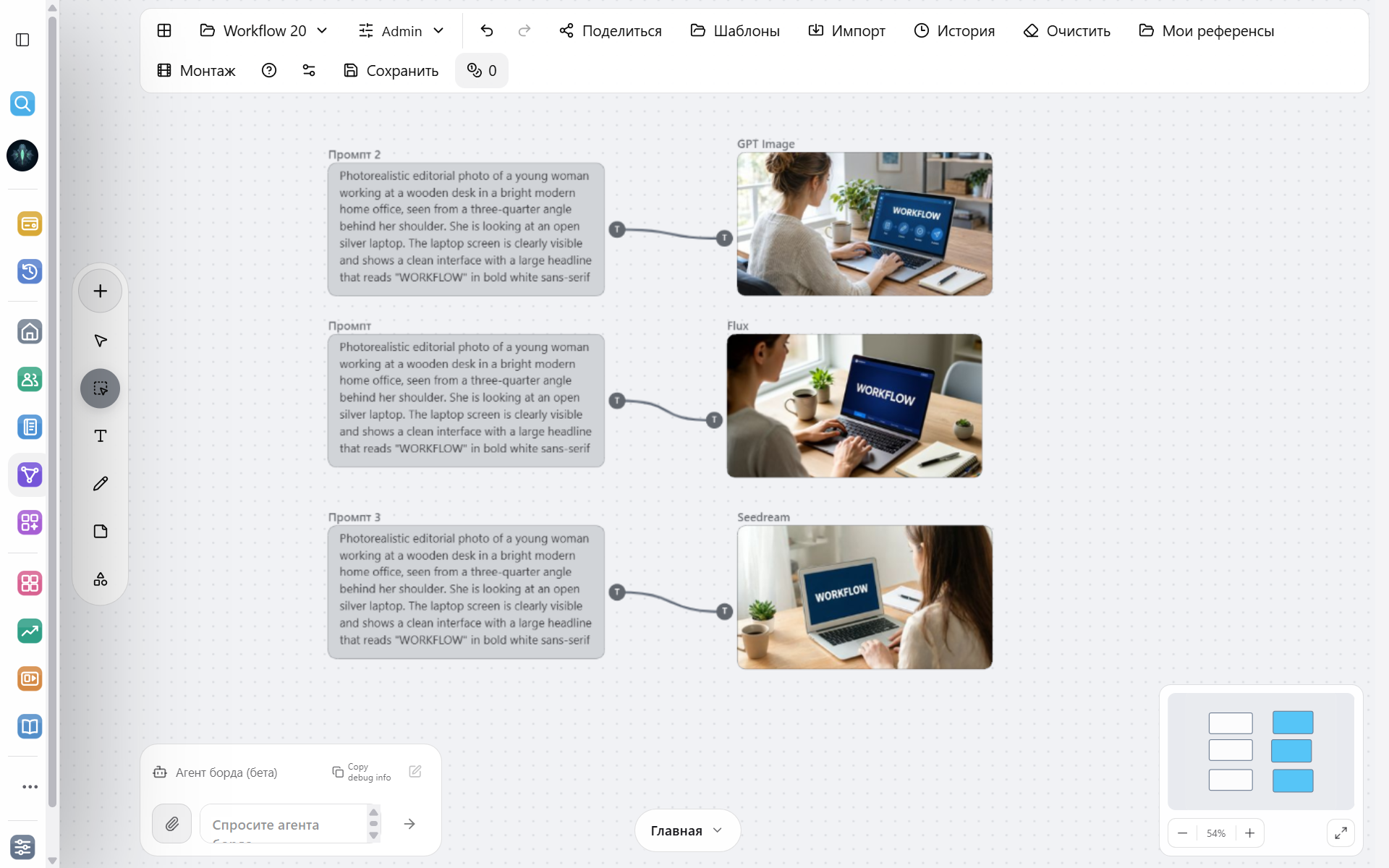Open the sliders settings icon in toolbar
Viewport: 1389px width, 868px height.
[309, 70]
